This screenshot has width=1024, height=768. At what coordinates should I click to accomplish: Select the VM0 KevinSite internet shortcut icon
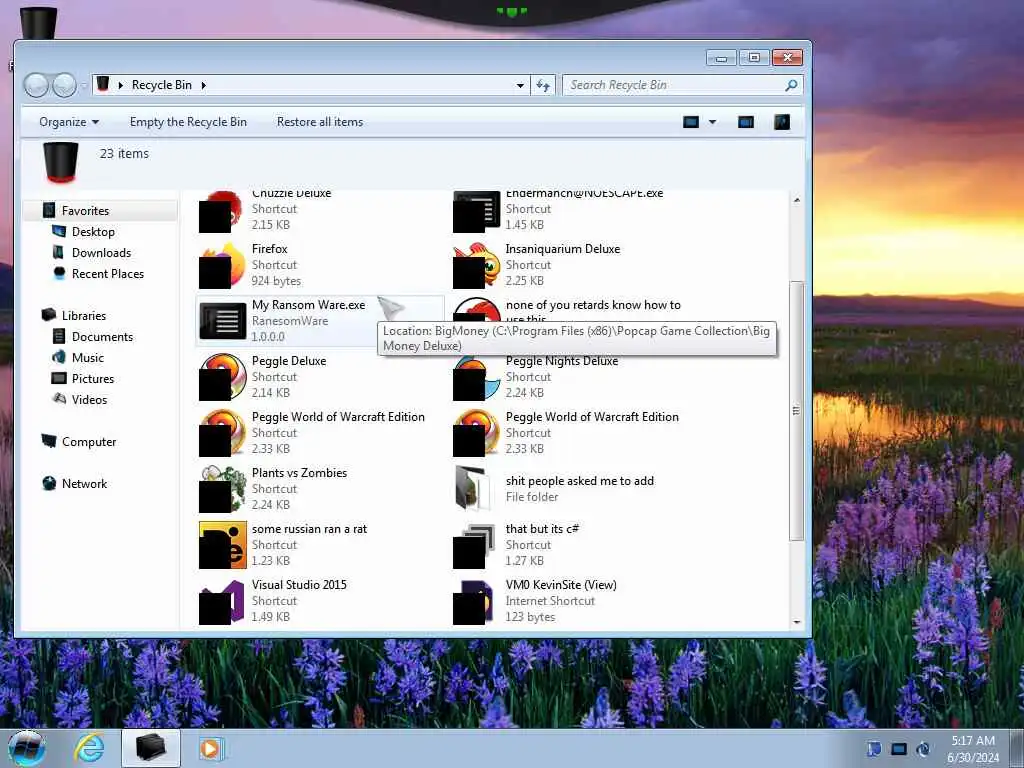click(x=473, y=601)
